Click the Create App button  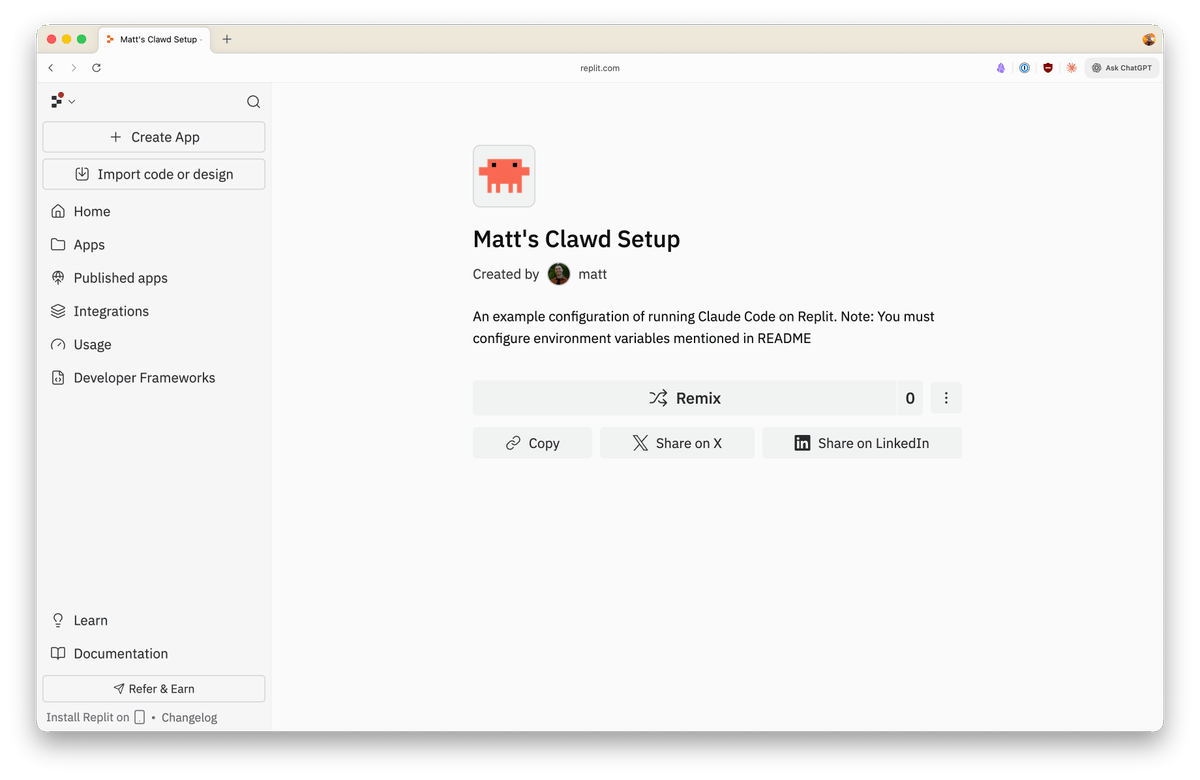[x=154, y=137]
